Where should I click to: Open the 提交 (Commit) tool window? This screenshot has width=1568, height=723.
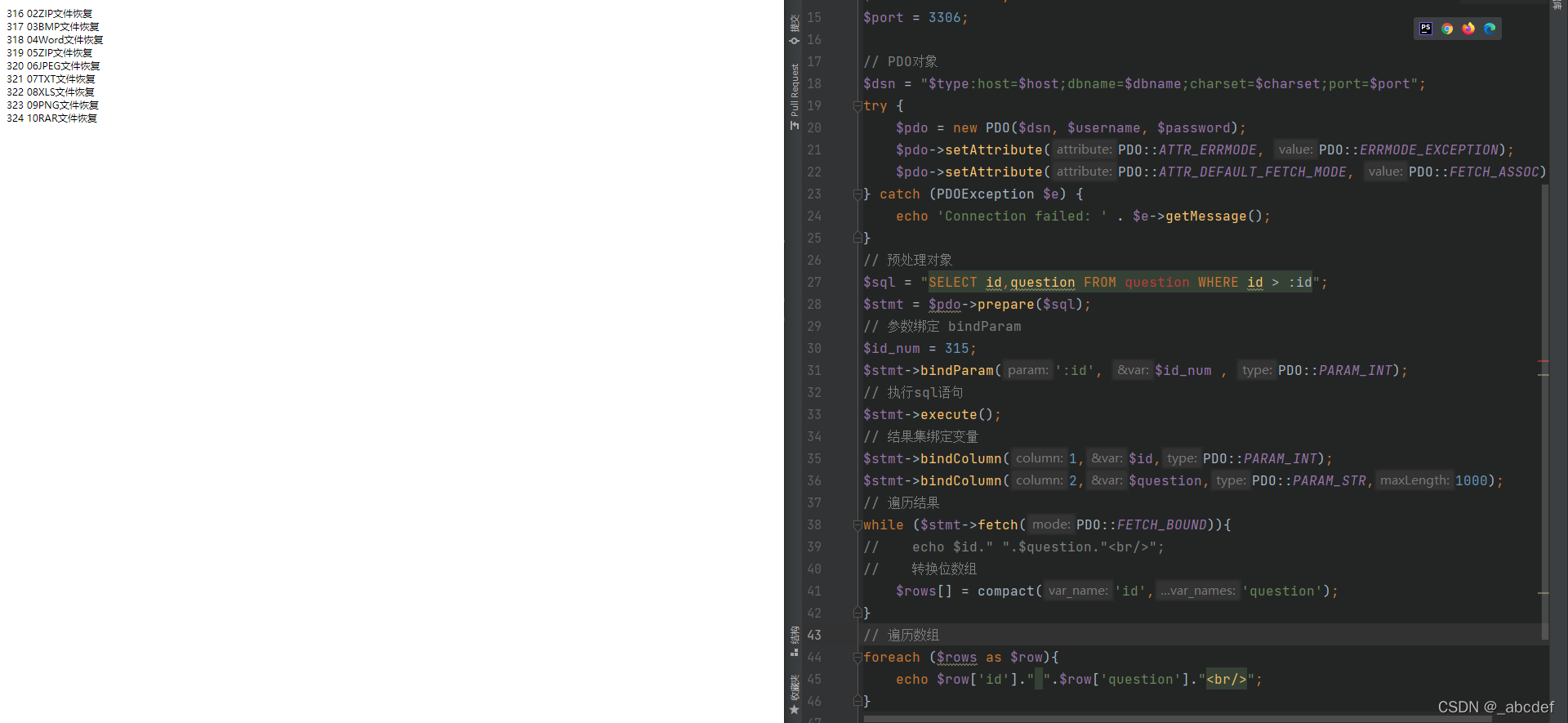pos(794,29)
